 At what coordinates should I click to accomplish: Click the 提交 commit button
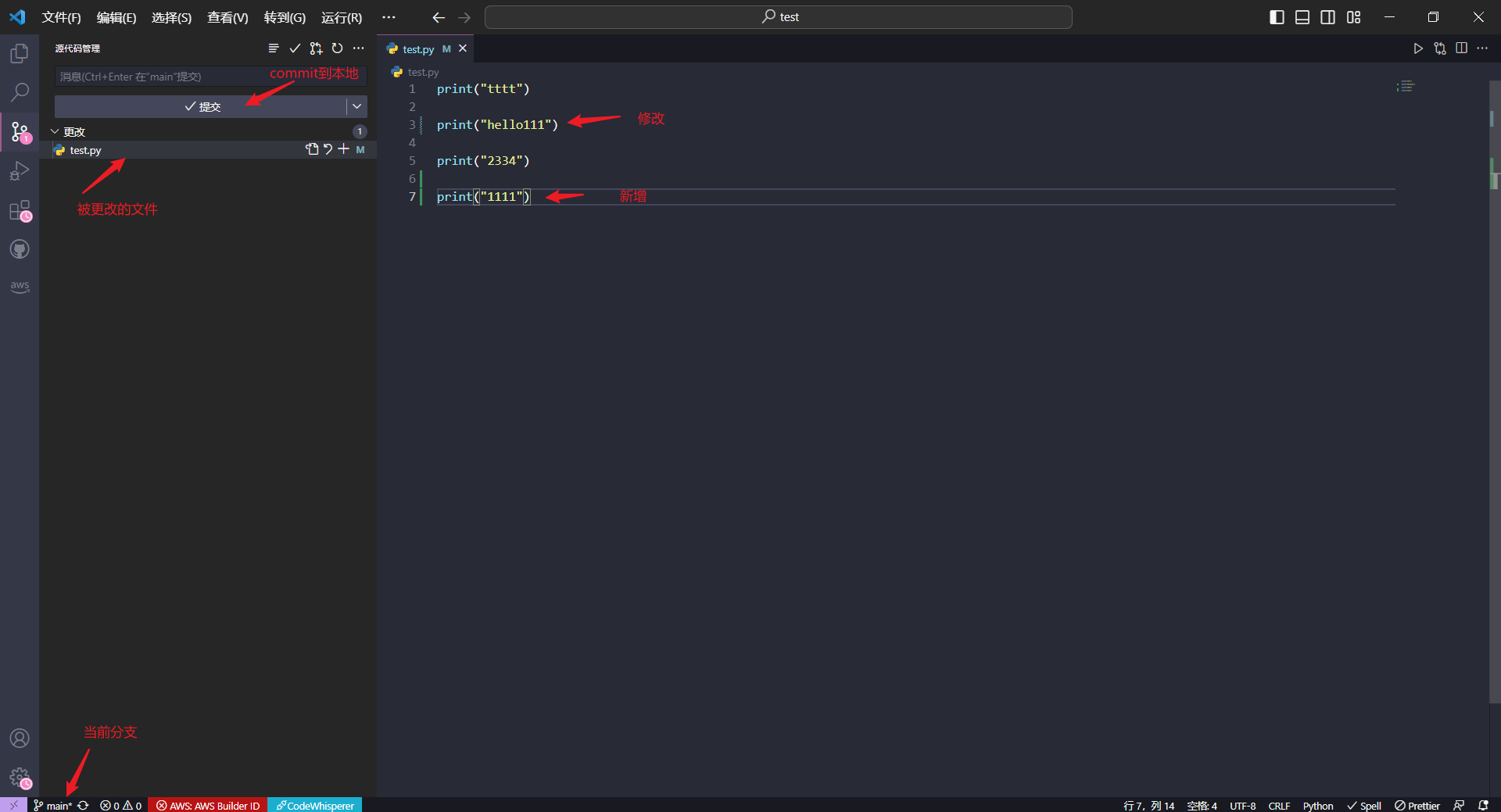[200, 106]
